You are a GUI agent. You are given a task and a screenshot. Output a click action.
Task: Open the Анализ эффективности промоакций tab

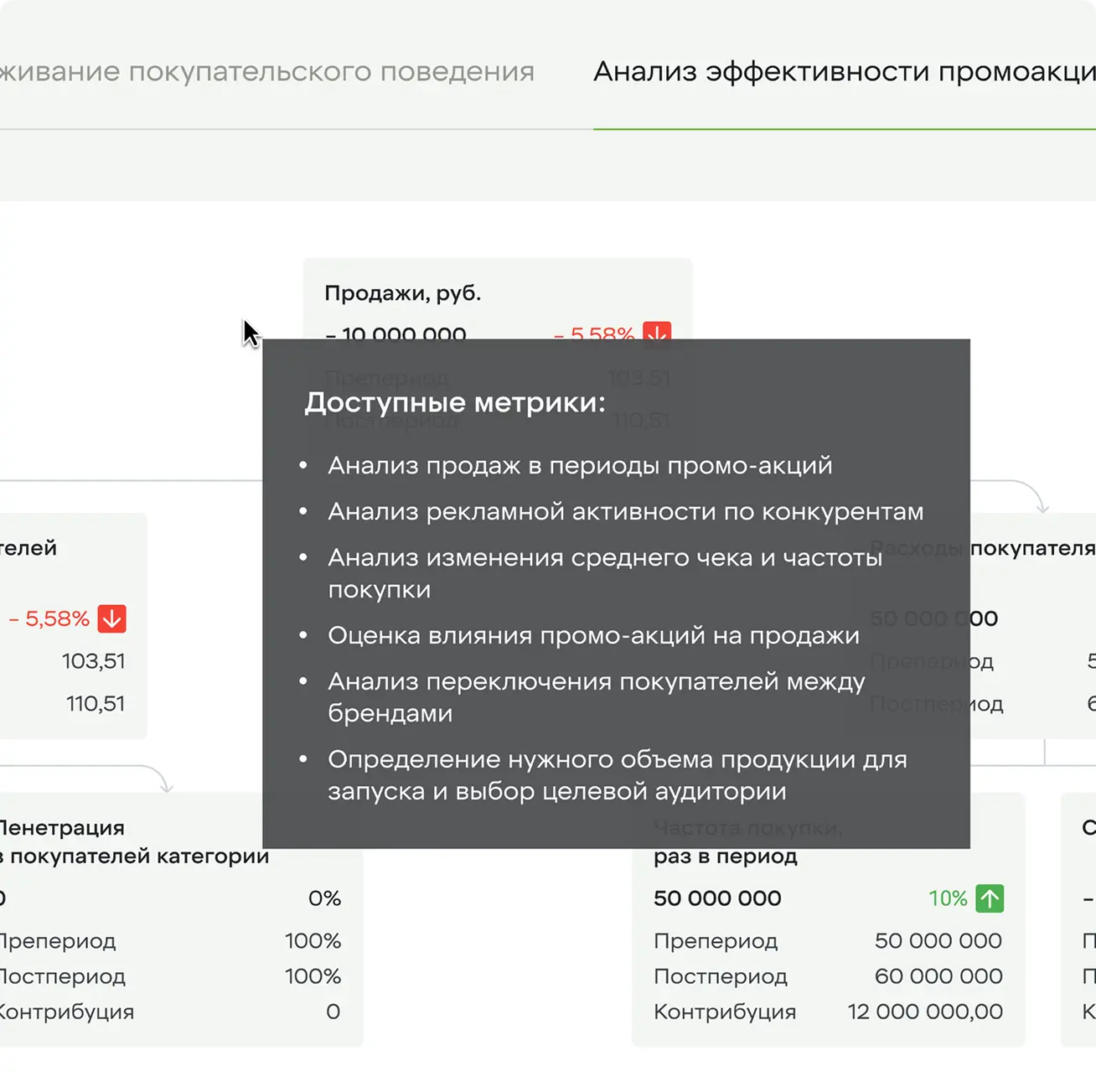click(x=843, y=72)
